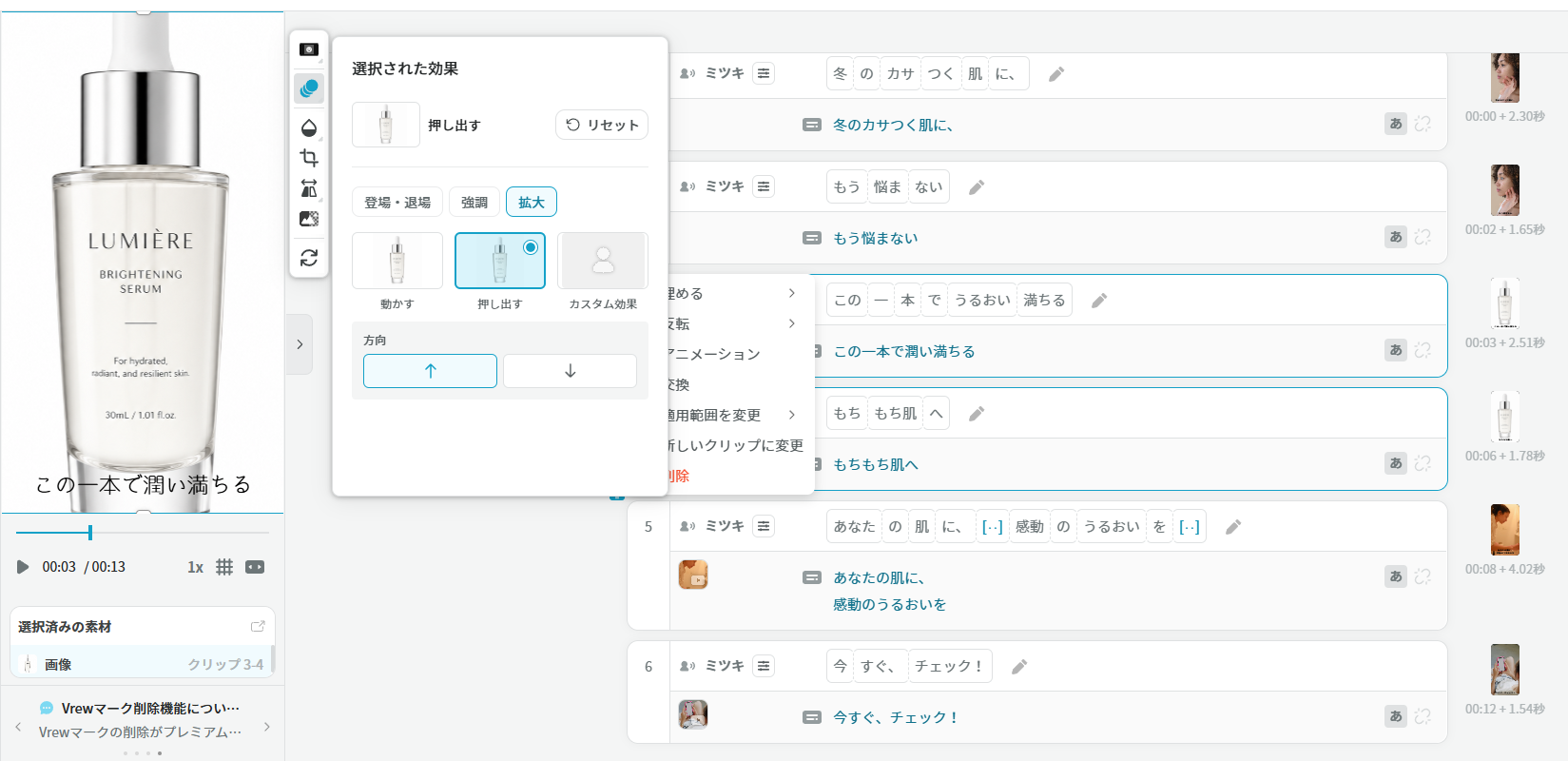Change the 1x playback speed
This screenshot has height=761, width=1568.
pyautogui.click(x=195, y=567)
